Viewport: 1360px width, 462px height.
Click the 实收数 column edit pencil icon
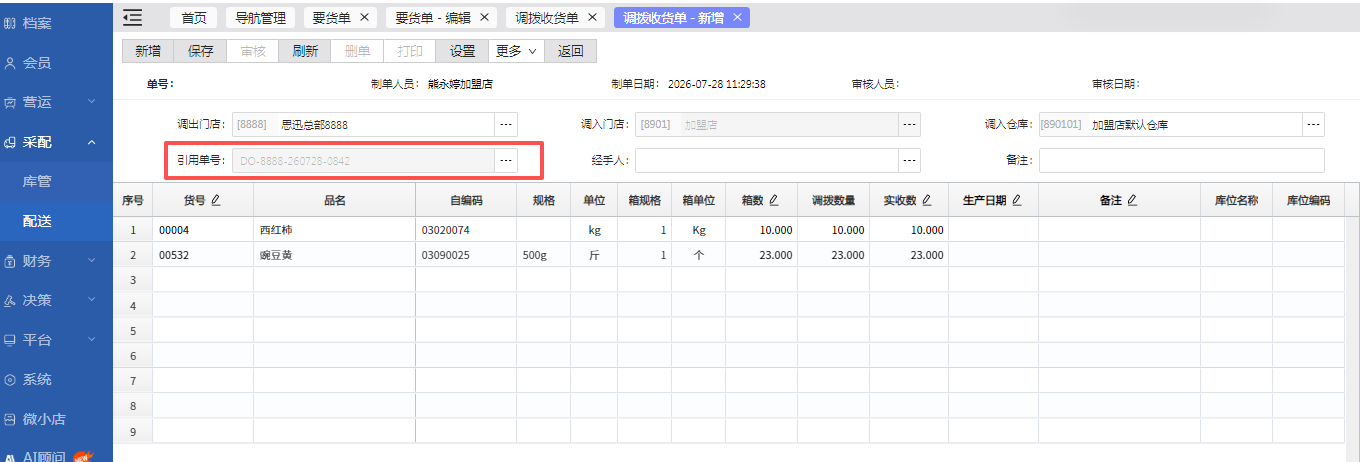click(x=927, y=200)
